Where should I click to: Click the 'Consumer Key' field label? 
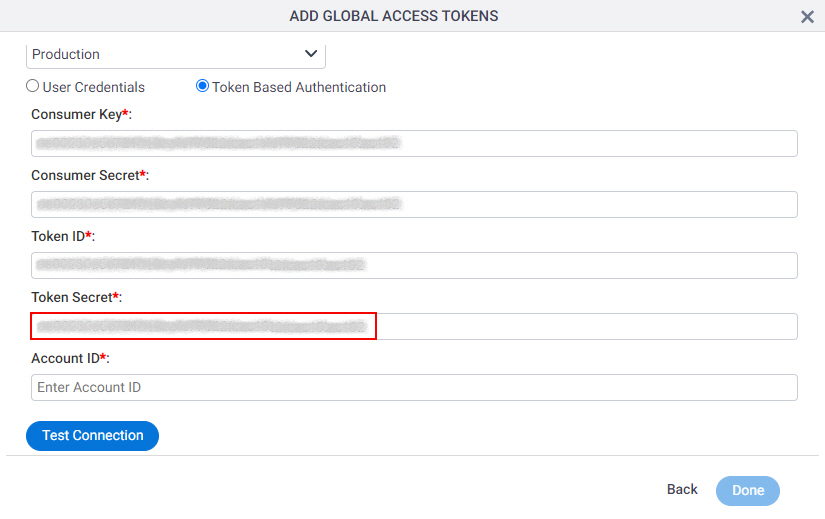82,114
